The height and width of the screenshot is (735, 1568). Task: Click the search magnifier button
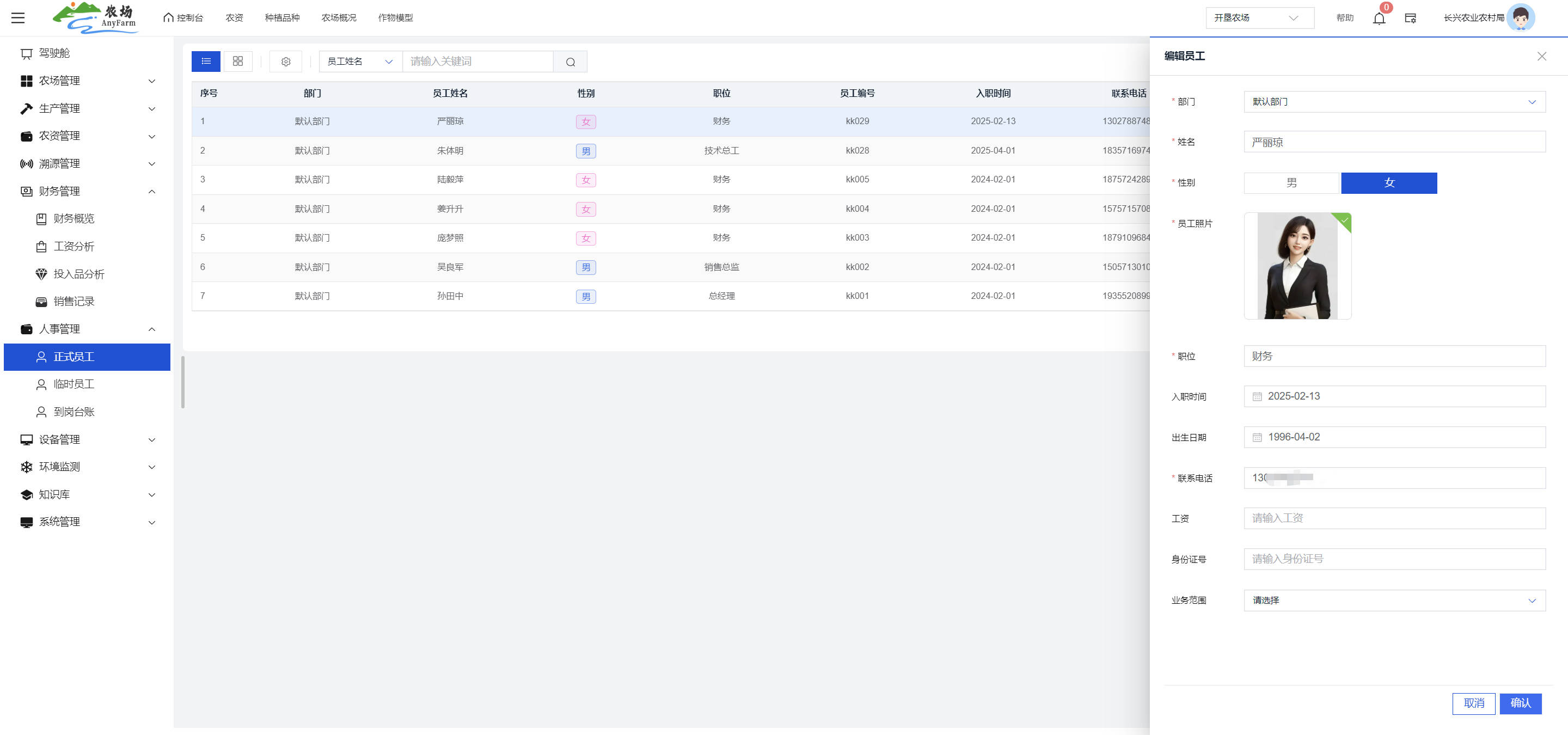click(569, 62)
